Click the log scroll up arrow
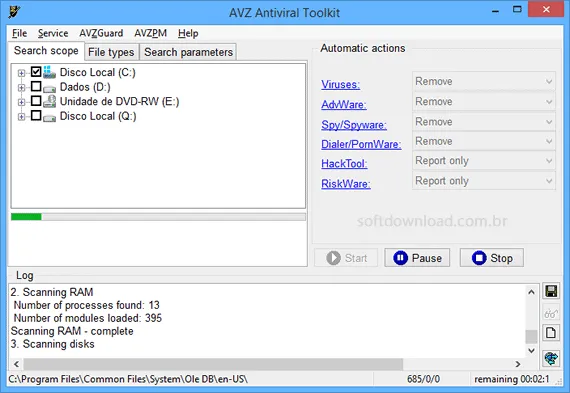The height and width of the screenshot is (393, 570). coord(531,292)
